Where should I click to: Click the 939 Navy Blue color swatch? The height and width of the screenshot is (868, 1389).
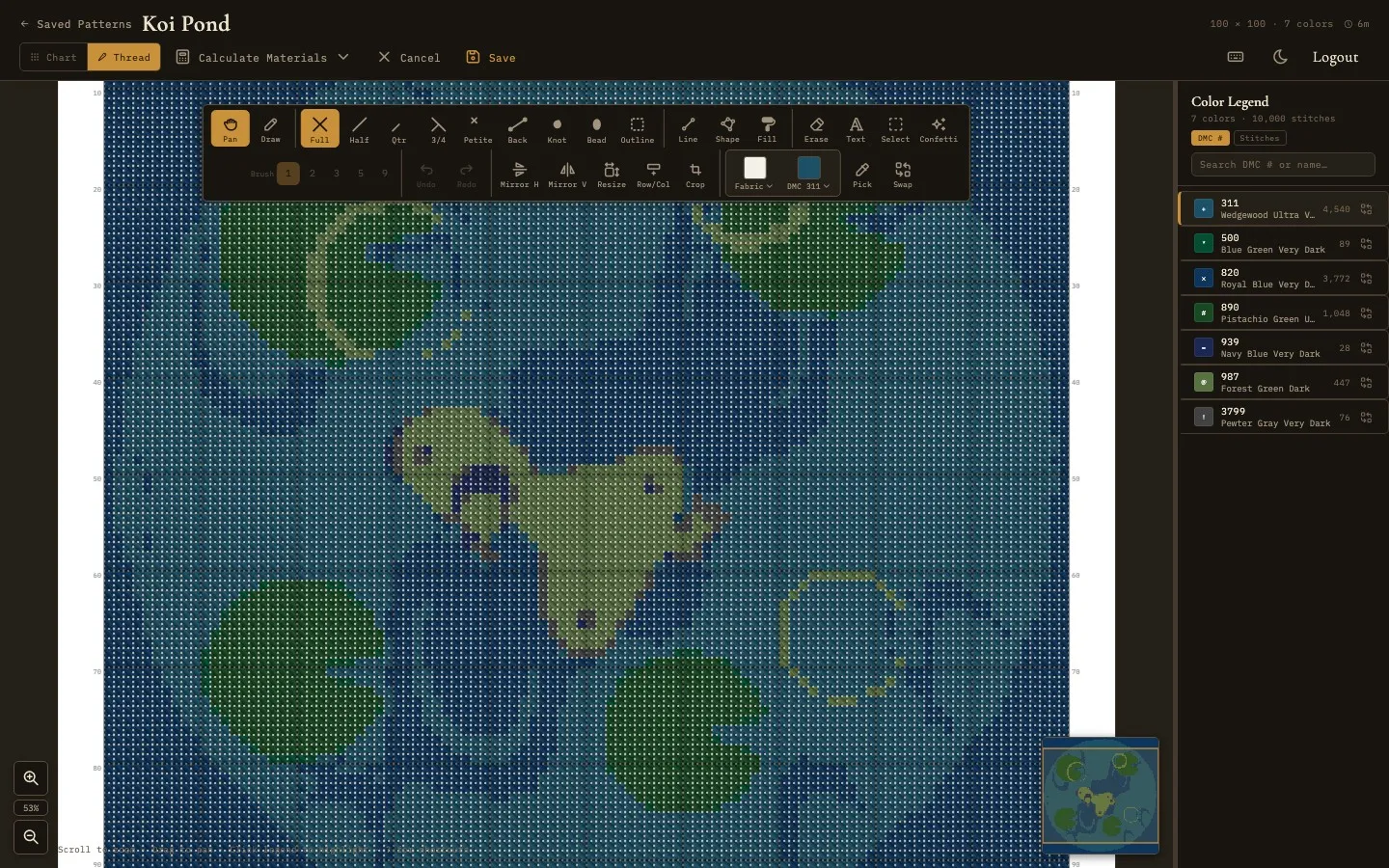[x=1203, y=348]
